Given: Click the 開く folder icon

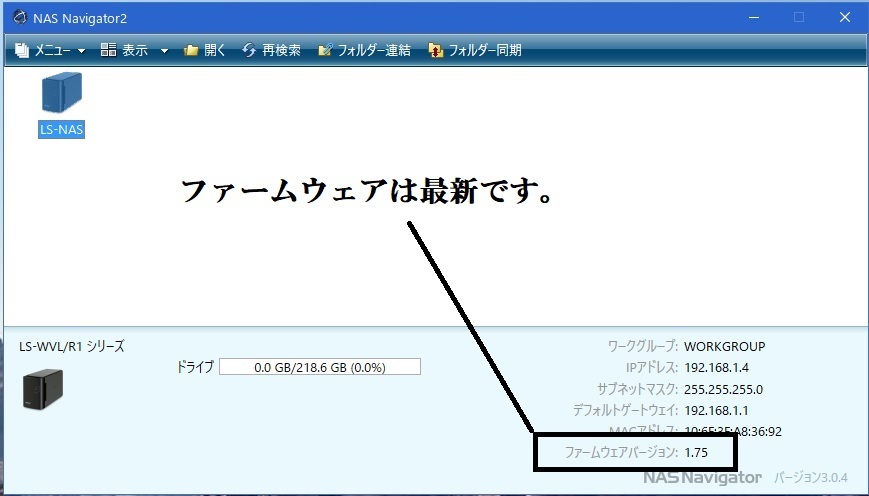Looking at the screenshot, I should click(x=191, y=50).
